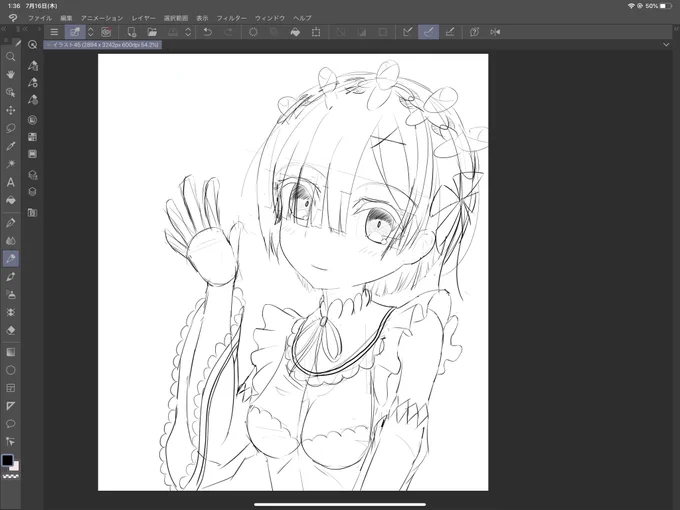This screenshot has height=510, width=680.
Task: Click the Clear/Delete sunburst icon in command bar
Action: coord(253,32)
